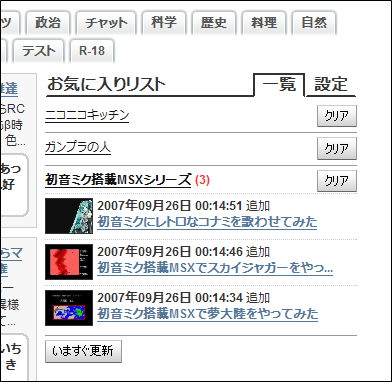Select the 科学 category tab
The image size is (392, 382).
click(164, 23)
